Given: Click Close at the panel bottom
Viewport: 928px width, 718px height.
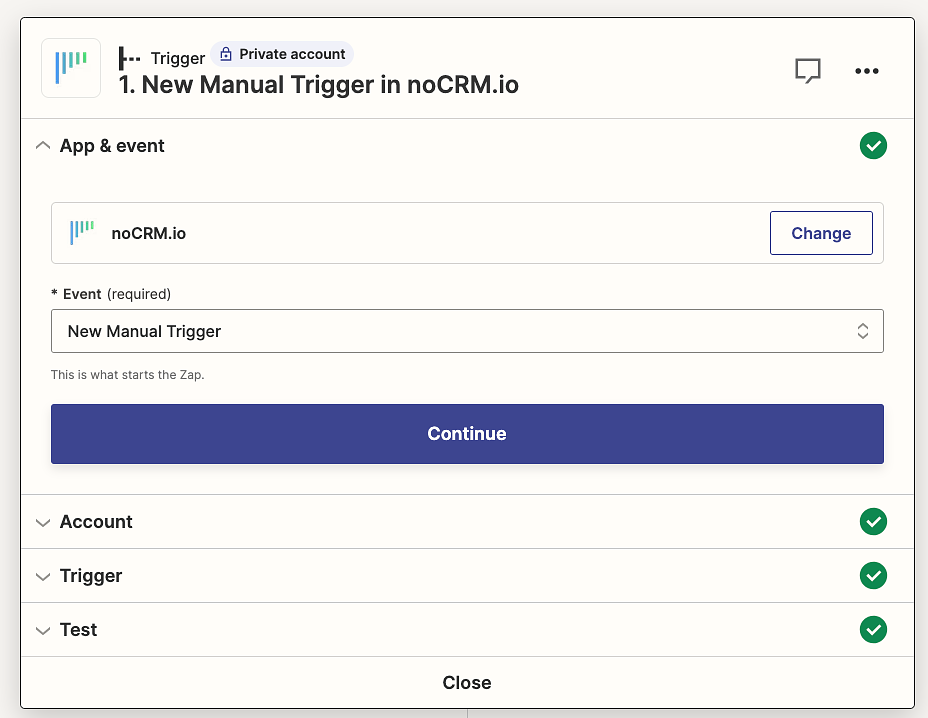Looking at the screenshot, I should (x=467, y=682).
